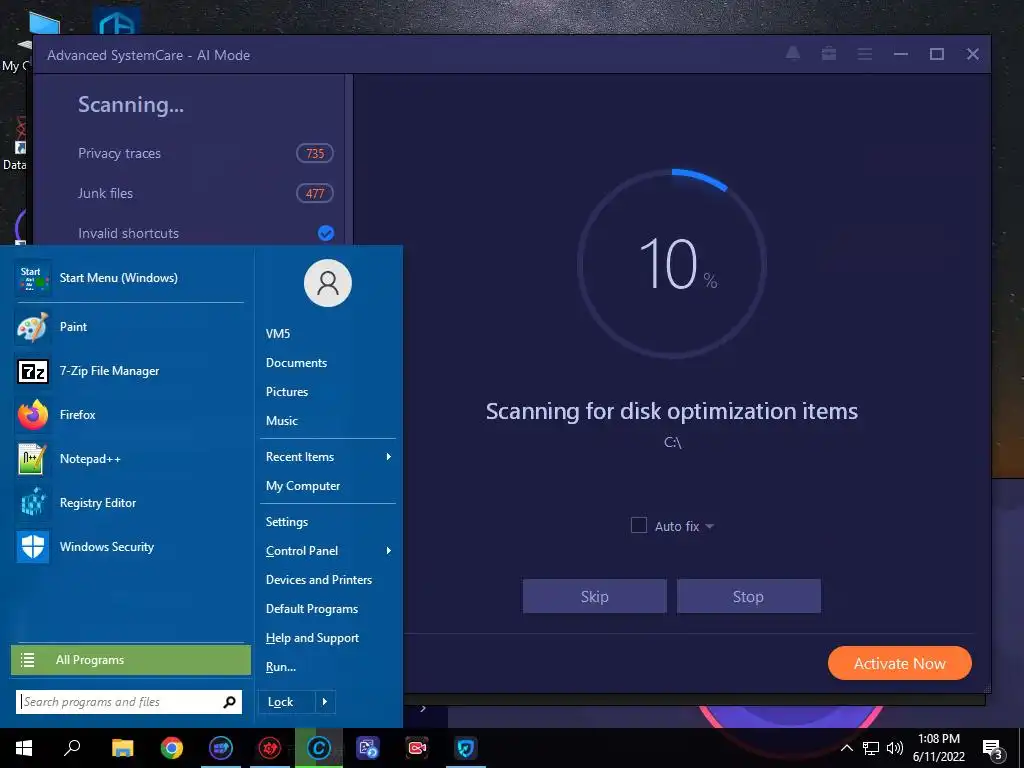
Task: Open File Explorer from taskbar
Action: tap(122, 748)
